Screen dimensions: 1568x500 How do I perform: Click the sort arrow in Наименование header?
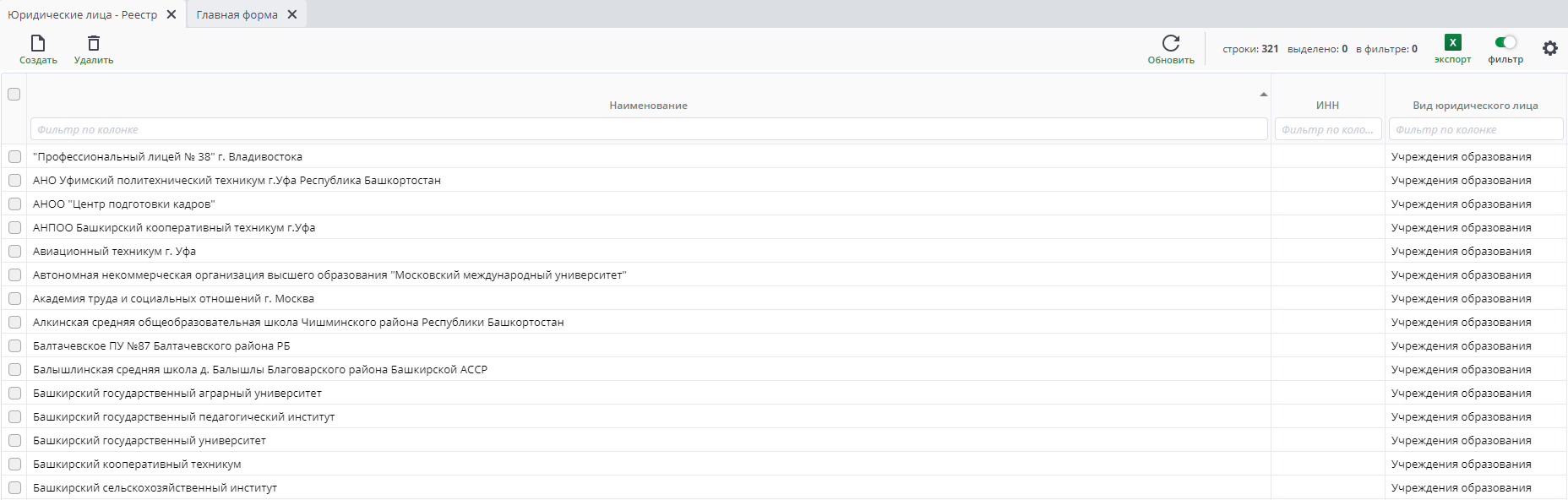click(1263, 95)
